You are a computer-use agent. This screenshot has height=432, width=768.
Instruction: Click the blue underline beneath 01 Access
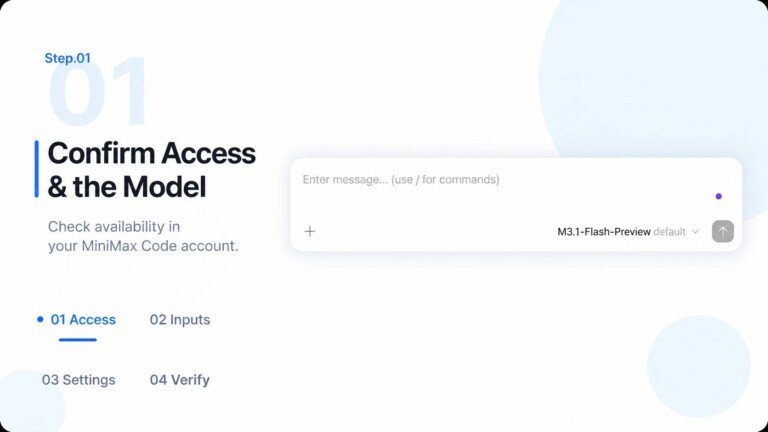click(x=78, y=339)
